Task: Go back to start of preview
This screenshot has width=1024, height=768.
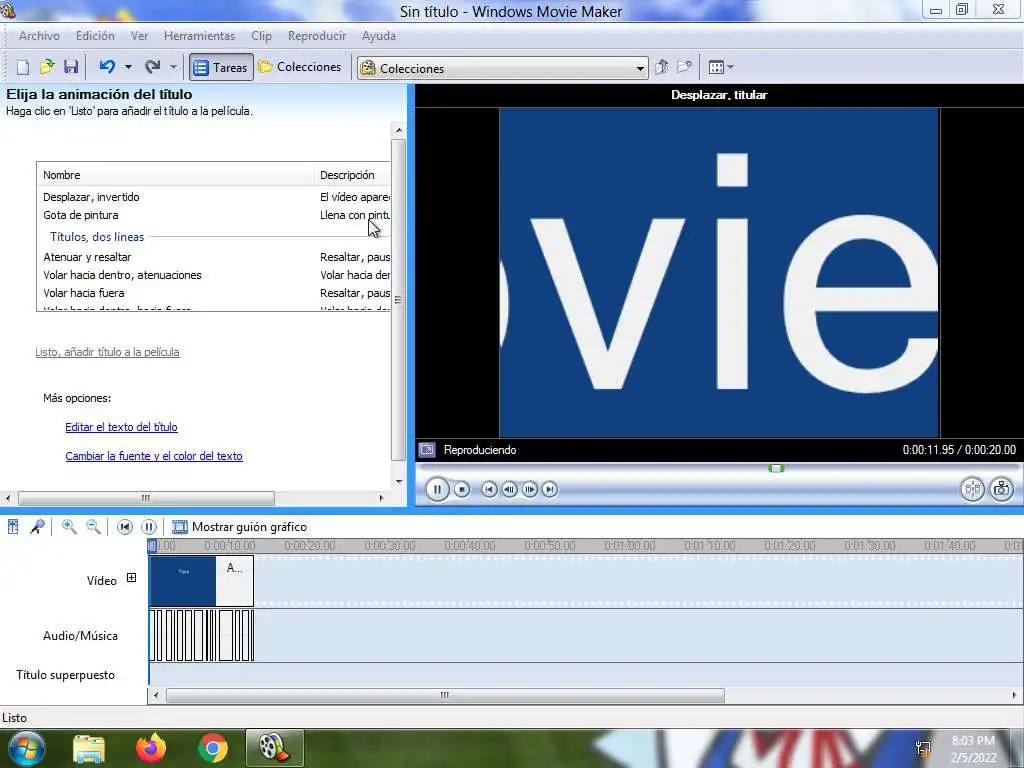Action: tap(489, 489)
